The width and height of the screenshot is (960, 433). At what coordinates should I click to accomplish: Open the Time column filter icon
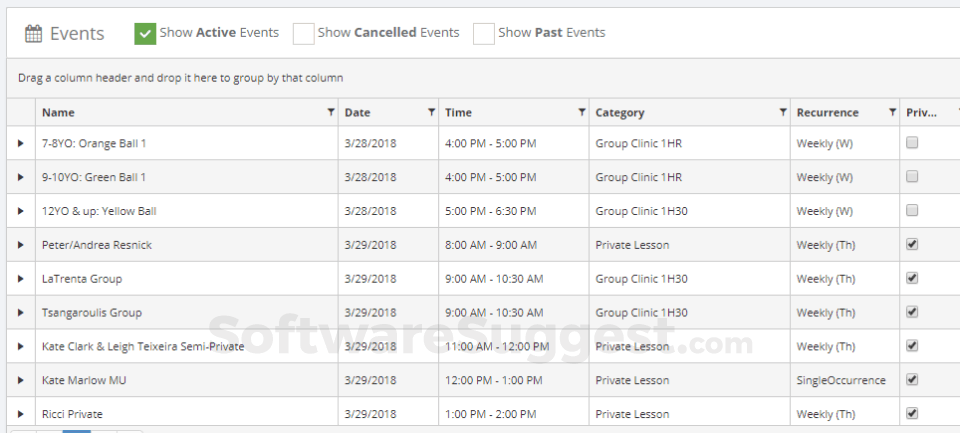[582, 113]
